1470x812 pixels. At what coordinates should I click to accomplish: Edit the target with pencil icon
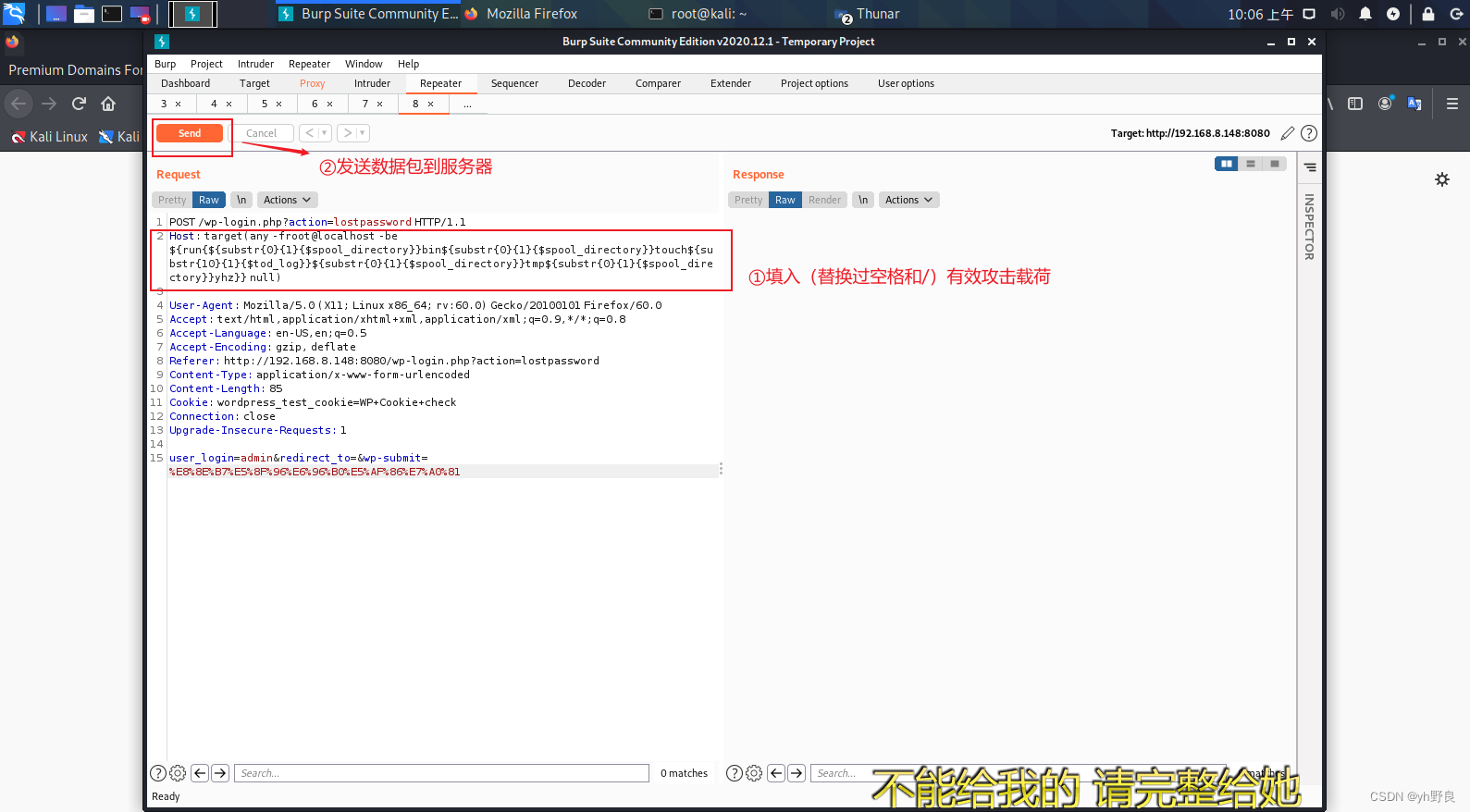pyautogui.click(x=1287, y=133)
